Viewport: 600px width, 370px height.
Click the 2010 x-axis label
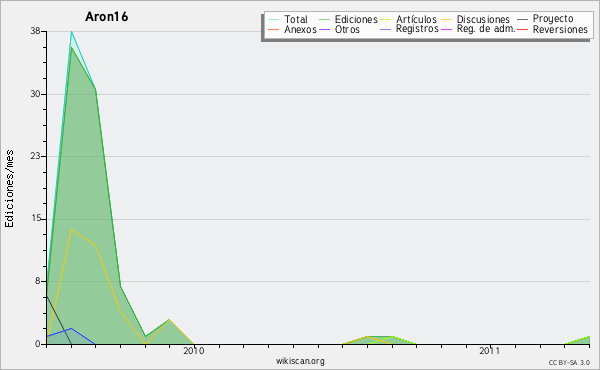194,351
